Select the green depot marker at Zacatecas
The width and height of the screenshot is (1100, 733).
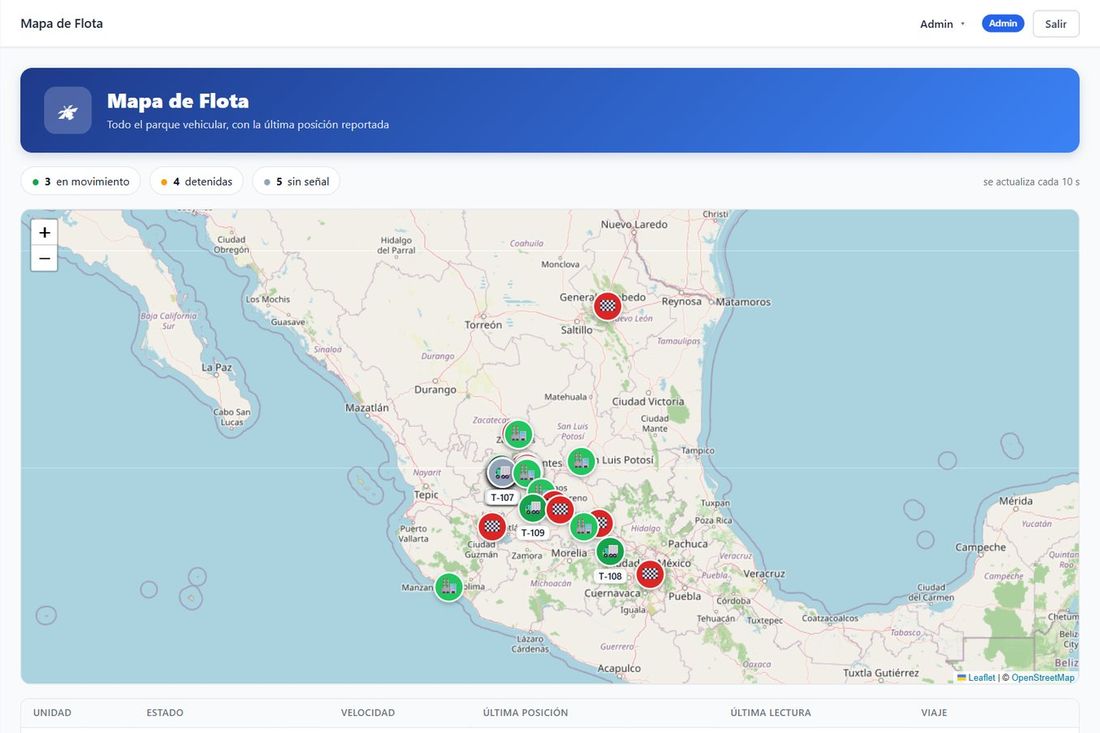coord(518,435)
